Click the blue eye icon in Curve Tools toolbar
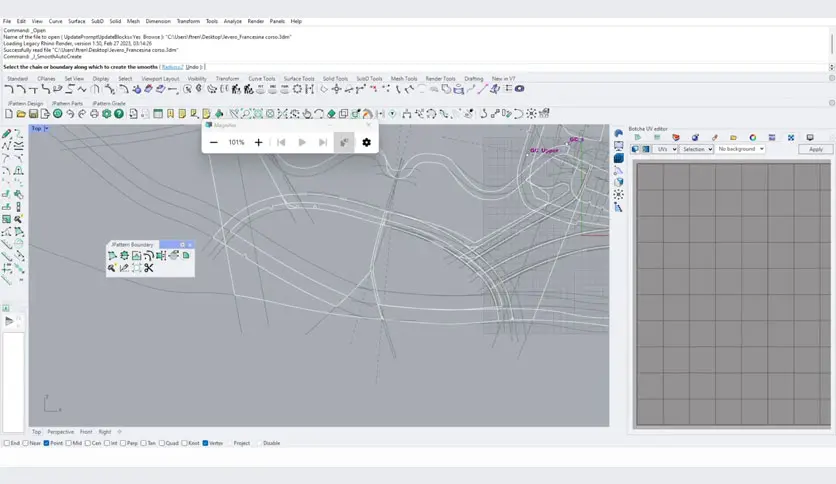Image resolution: width=836 pixels, height=484 pixels. 519,88
